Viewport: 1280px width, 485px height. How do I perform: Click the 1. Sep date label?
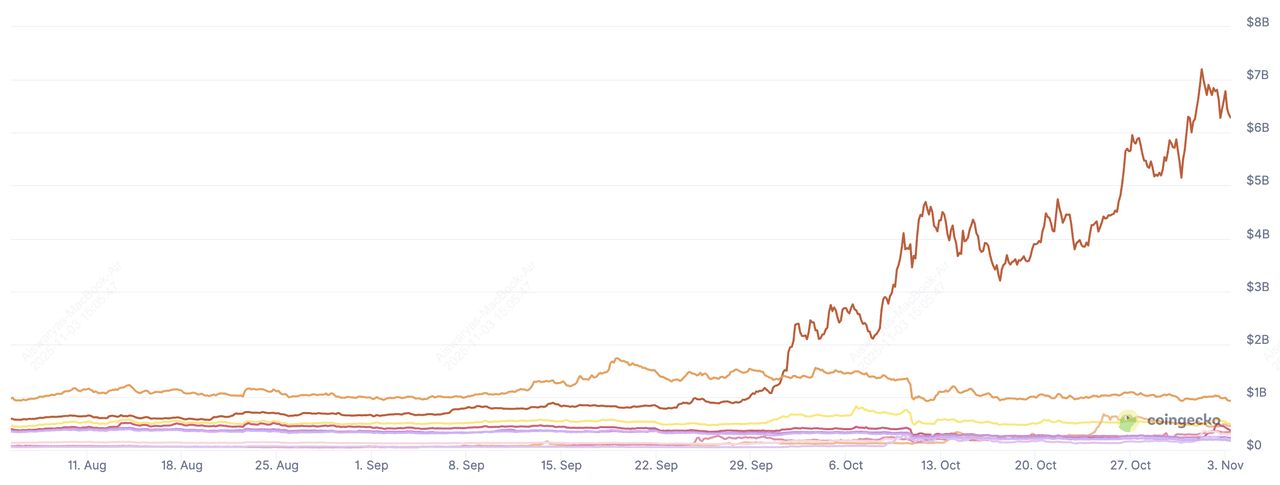371,465
